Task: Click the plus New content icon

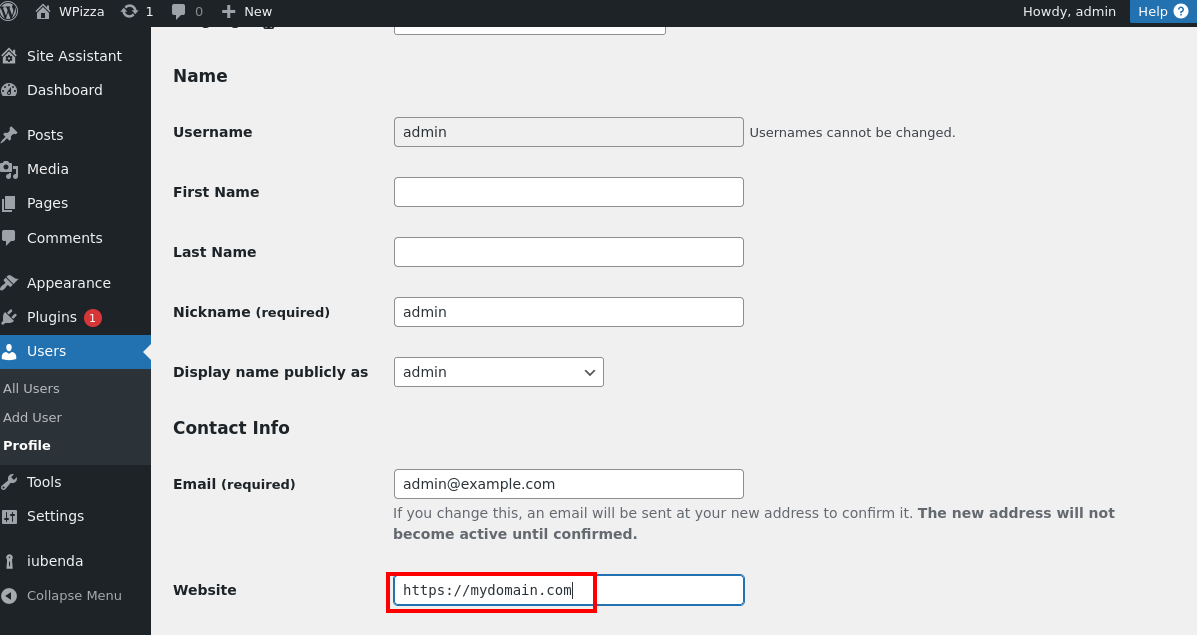Action: click(229, 11)
